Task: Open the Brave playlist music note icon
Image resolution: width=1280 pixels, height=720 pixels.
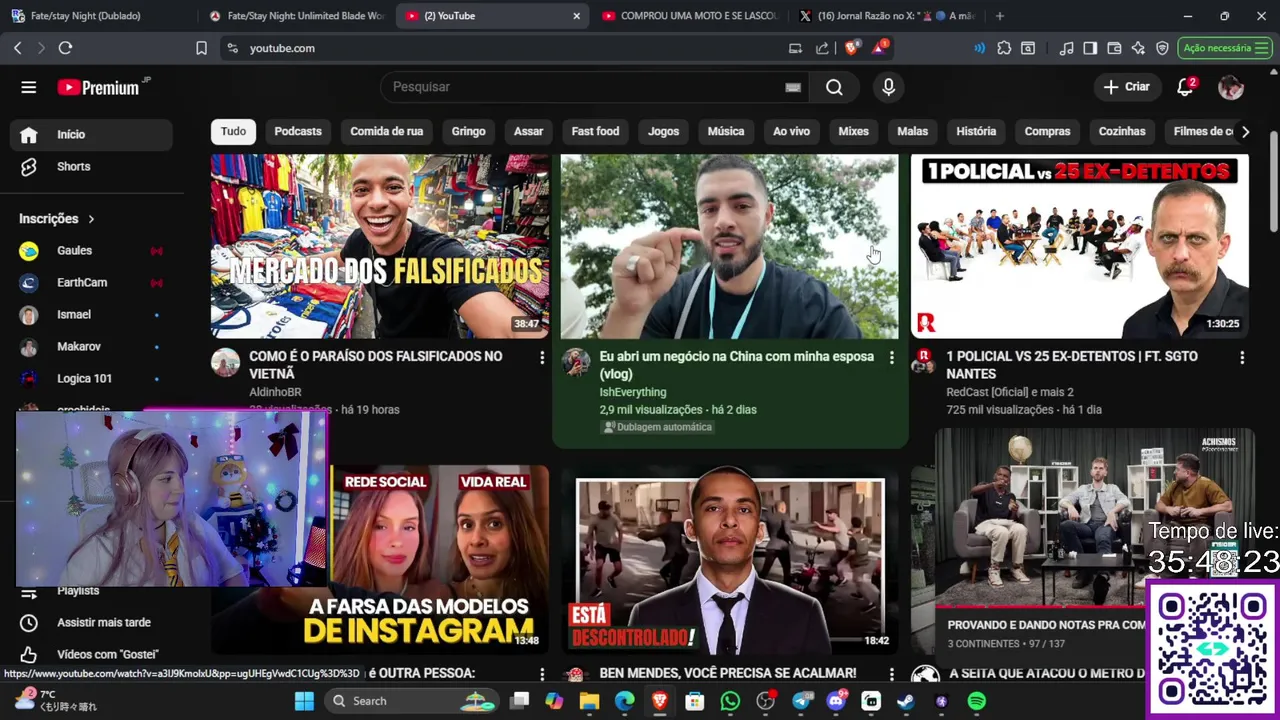Action: (x=1067, y=48)
